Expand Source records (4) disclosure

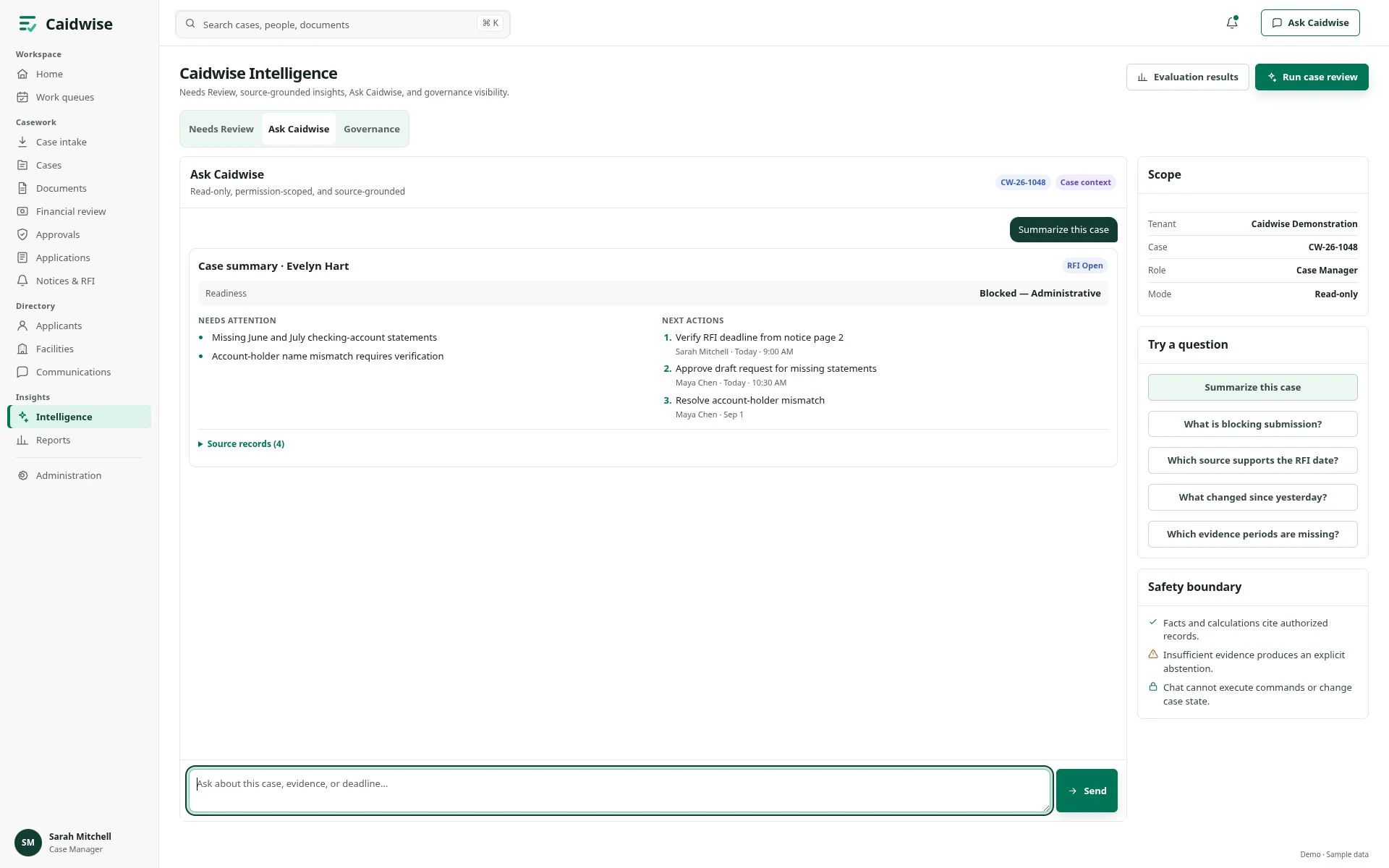[x=242, y=444]
